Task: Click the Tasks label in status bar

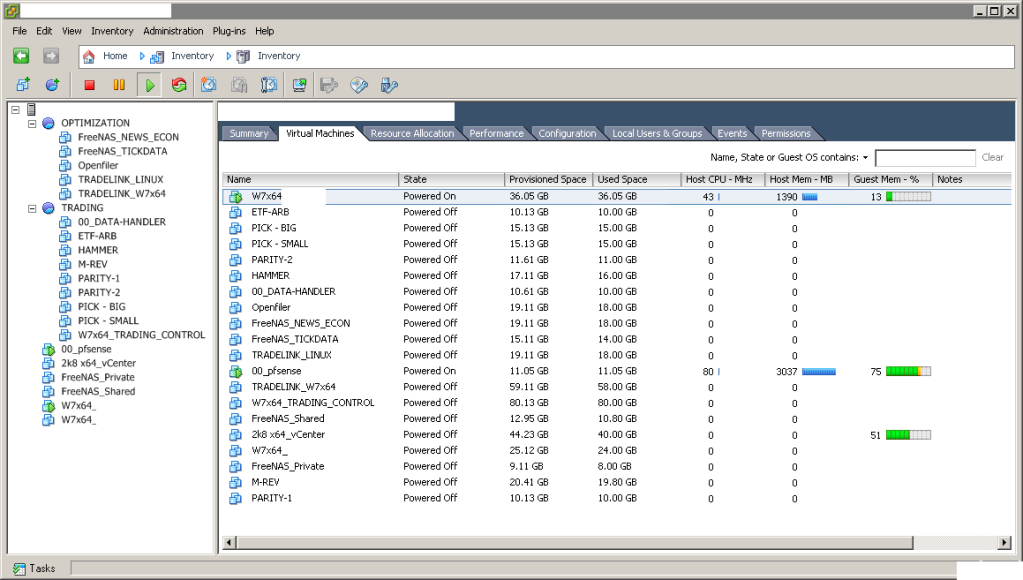Action: click(42, 569)
